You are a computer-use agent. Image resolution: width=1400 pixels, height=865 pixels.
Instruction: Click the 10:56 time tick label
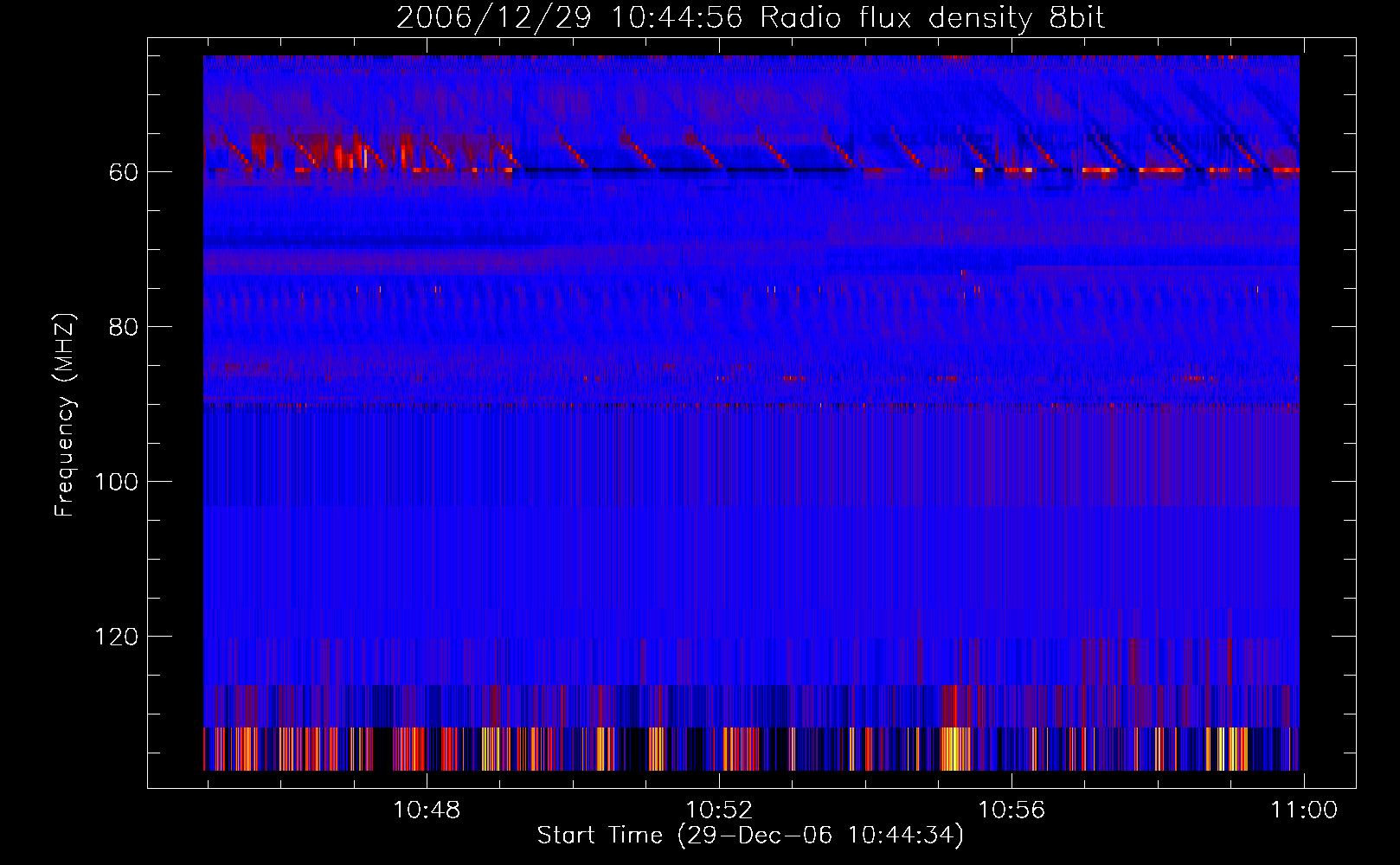(1011, 811)
